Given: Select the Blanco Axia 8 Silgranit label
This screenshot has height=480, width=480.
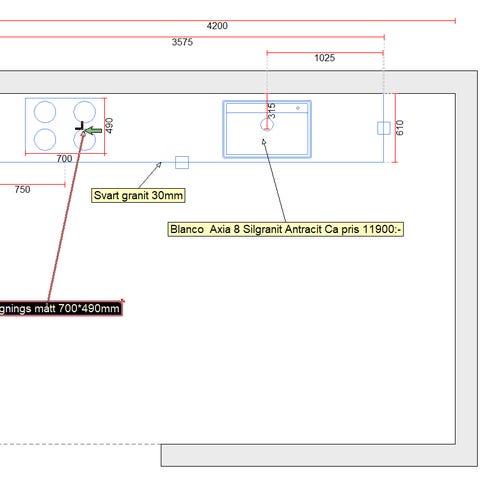Looking at the screenshot, I should tap(286, 229).
